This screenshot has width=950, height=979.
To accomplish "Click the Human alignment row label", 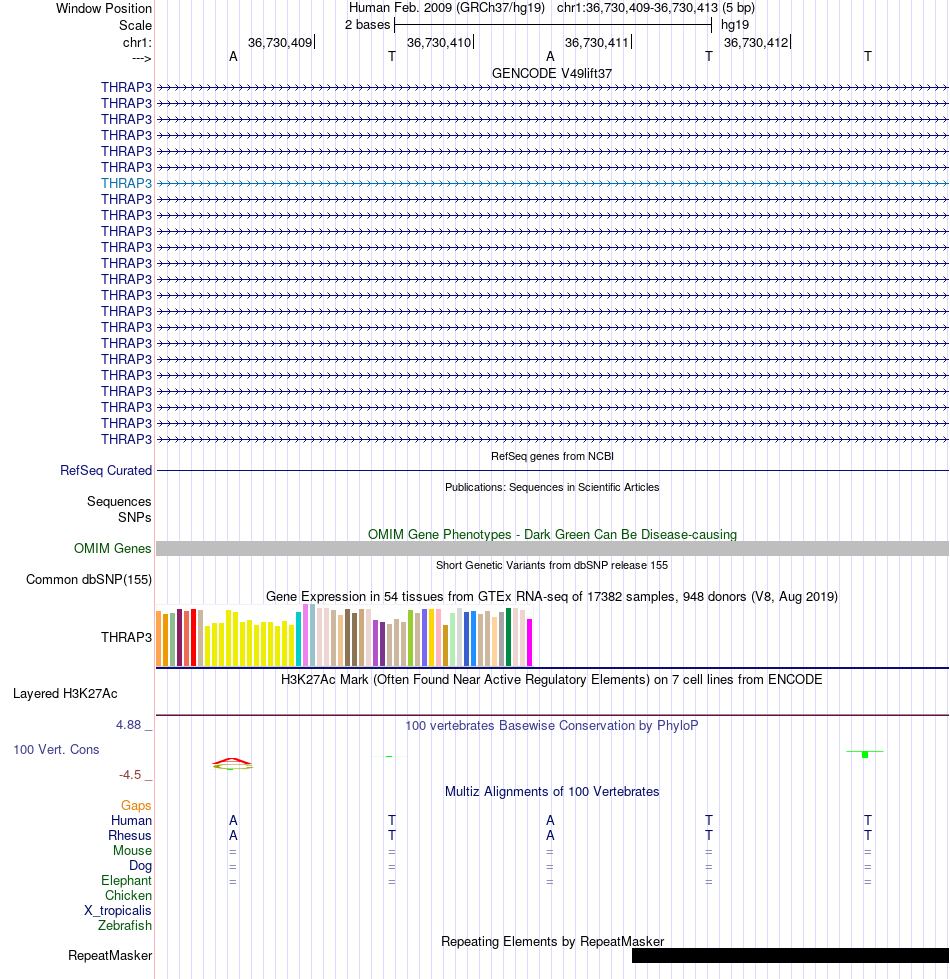I will coord(131,820).
